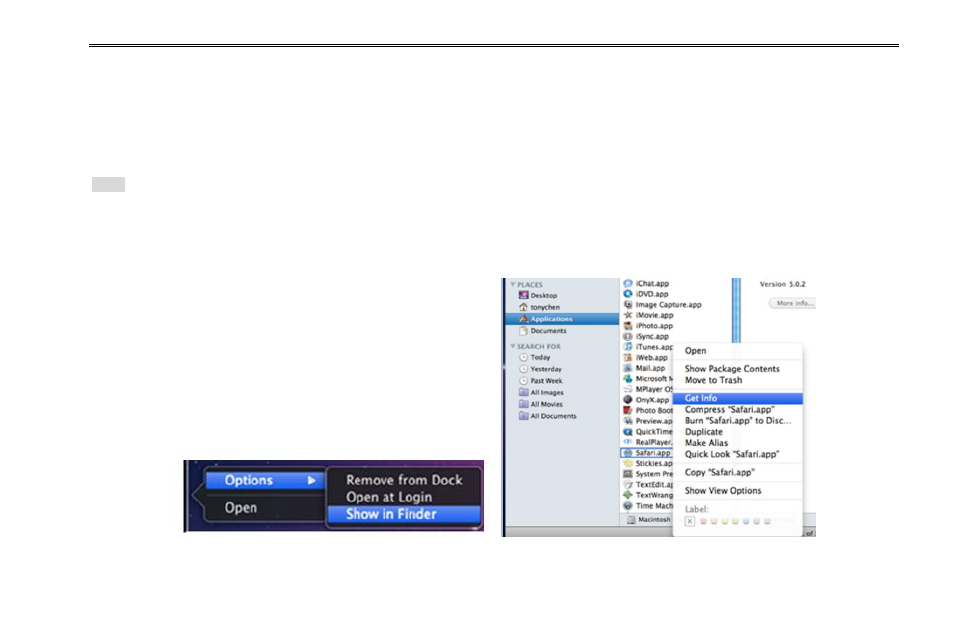The width and height of the screenshot is (955, 636).
Task: Select the iWeb.app icon
Action: tap(628, 358)
